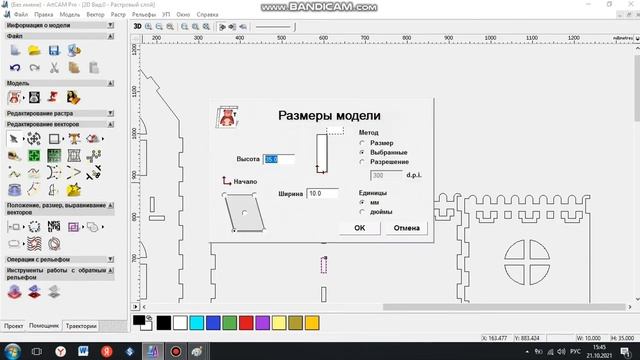Click the purple squares offset vectors icon
This screenshot has height=360, width=640.
[x=73, y=227]
